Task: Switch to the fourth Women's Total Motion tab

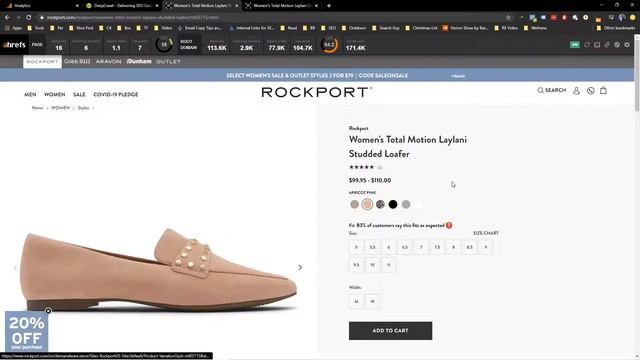Action: click(282, 6)
